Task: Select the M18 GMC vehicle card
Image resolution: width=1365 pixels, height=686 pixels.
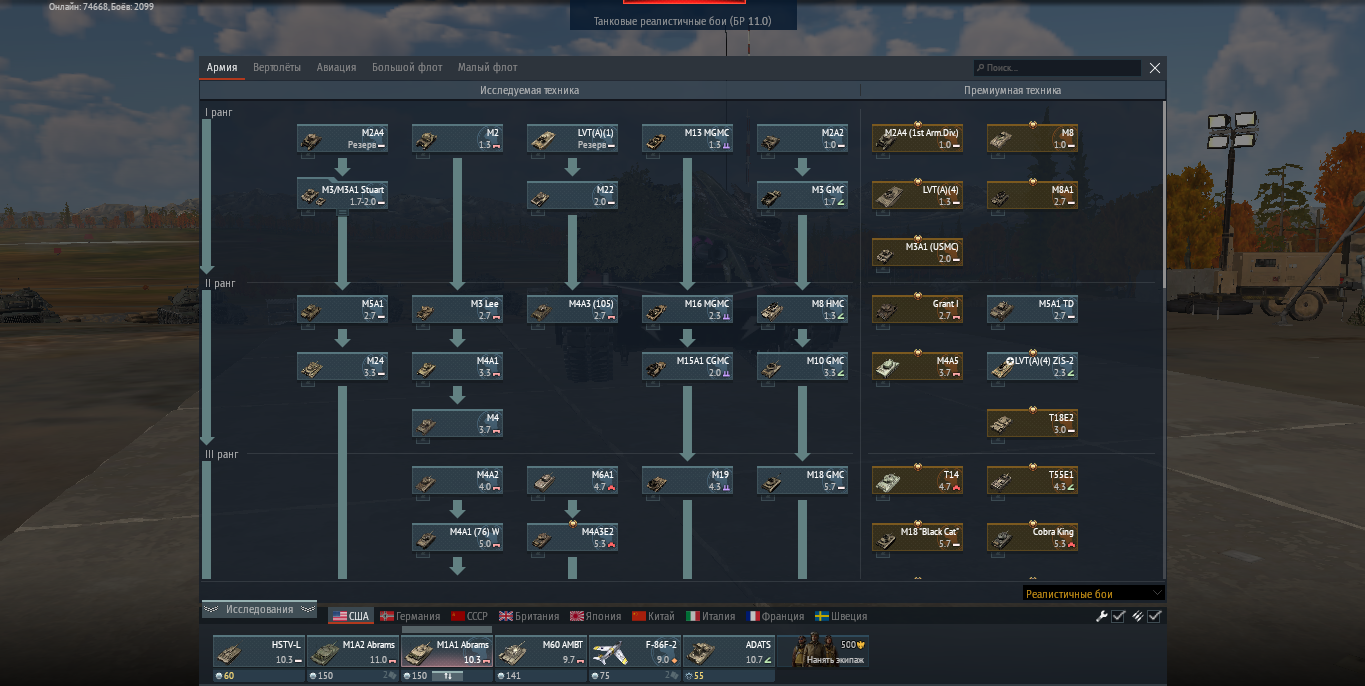Action: pos(802,480)
